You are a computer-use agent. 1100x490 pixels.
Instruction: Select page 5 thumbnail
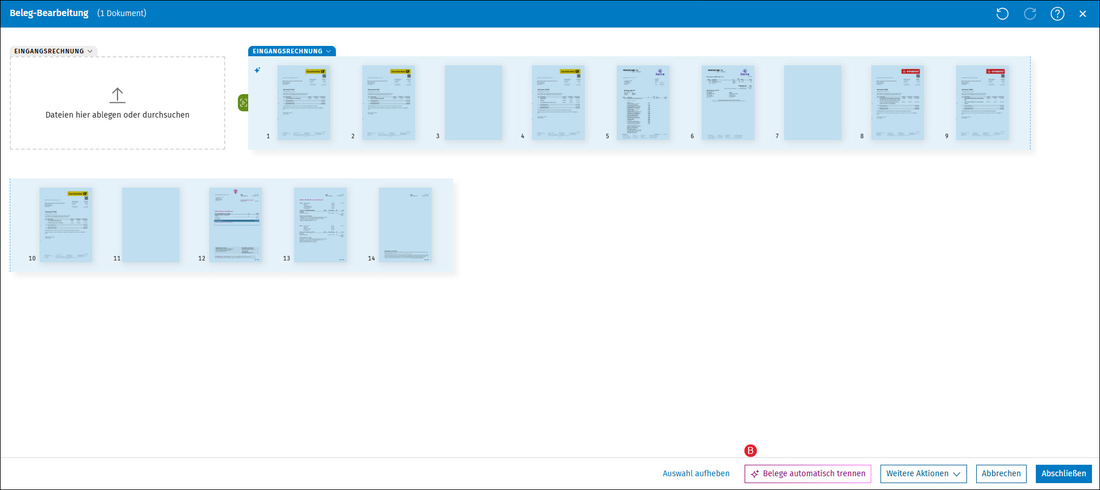coord(643,102)
